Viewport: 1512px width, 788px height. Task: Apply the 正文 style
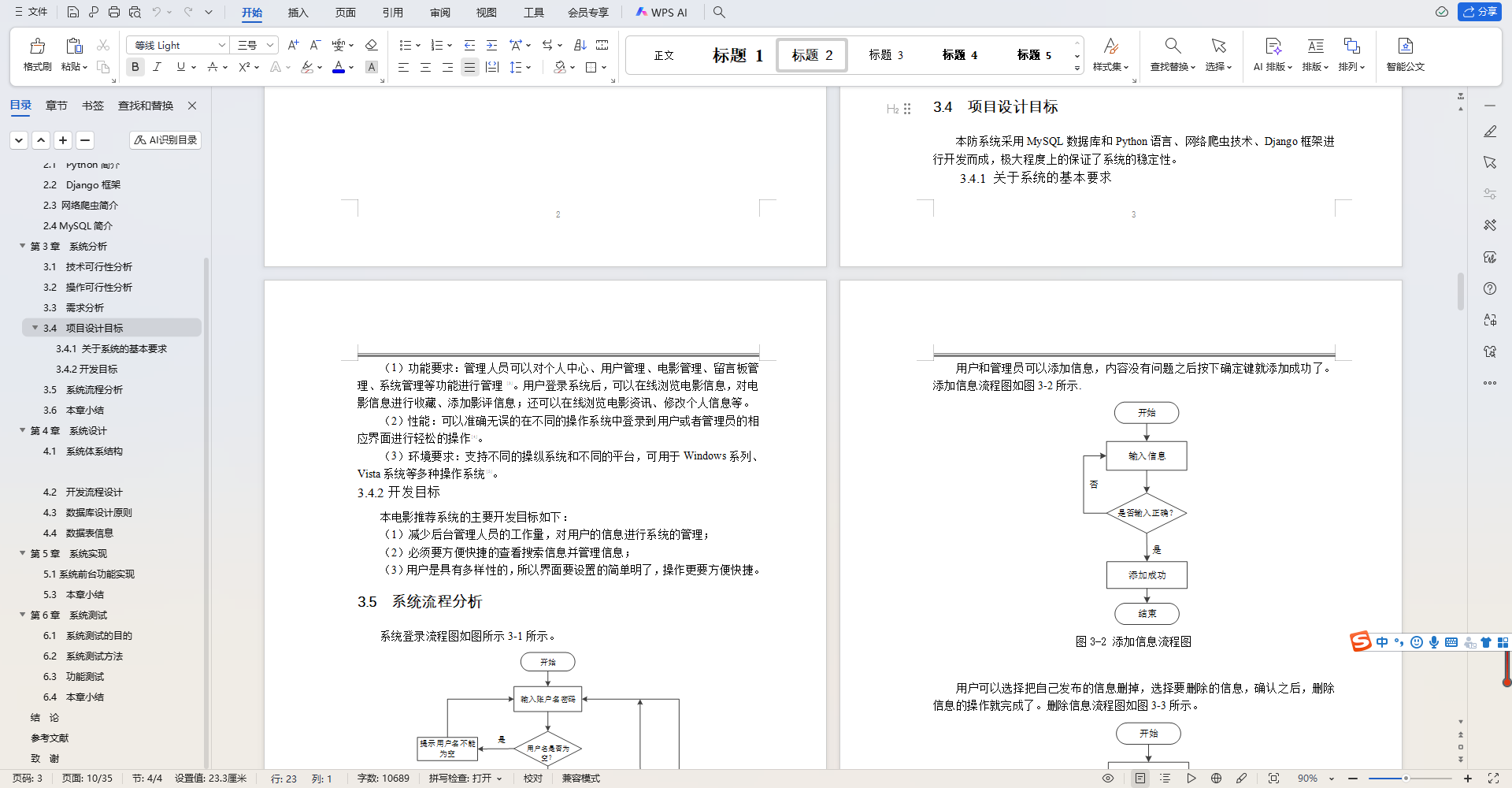tap(664, 55)
